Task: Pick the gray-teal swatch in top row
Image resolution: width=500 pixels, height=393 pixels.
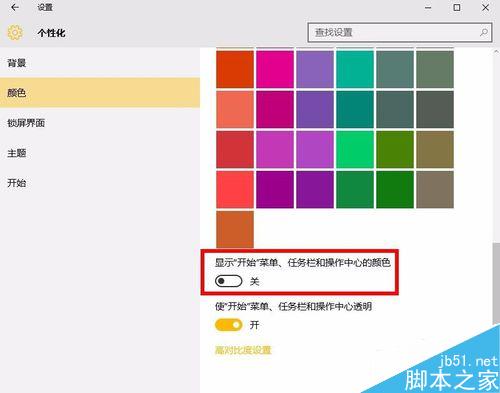Action: tap(395, 69)
